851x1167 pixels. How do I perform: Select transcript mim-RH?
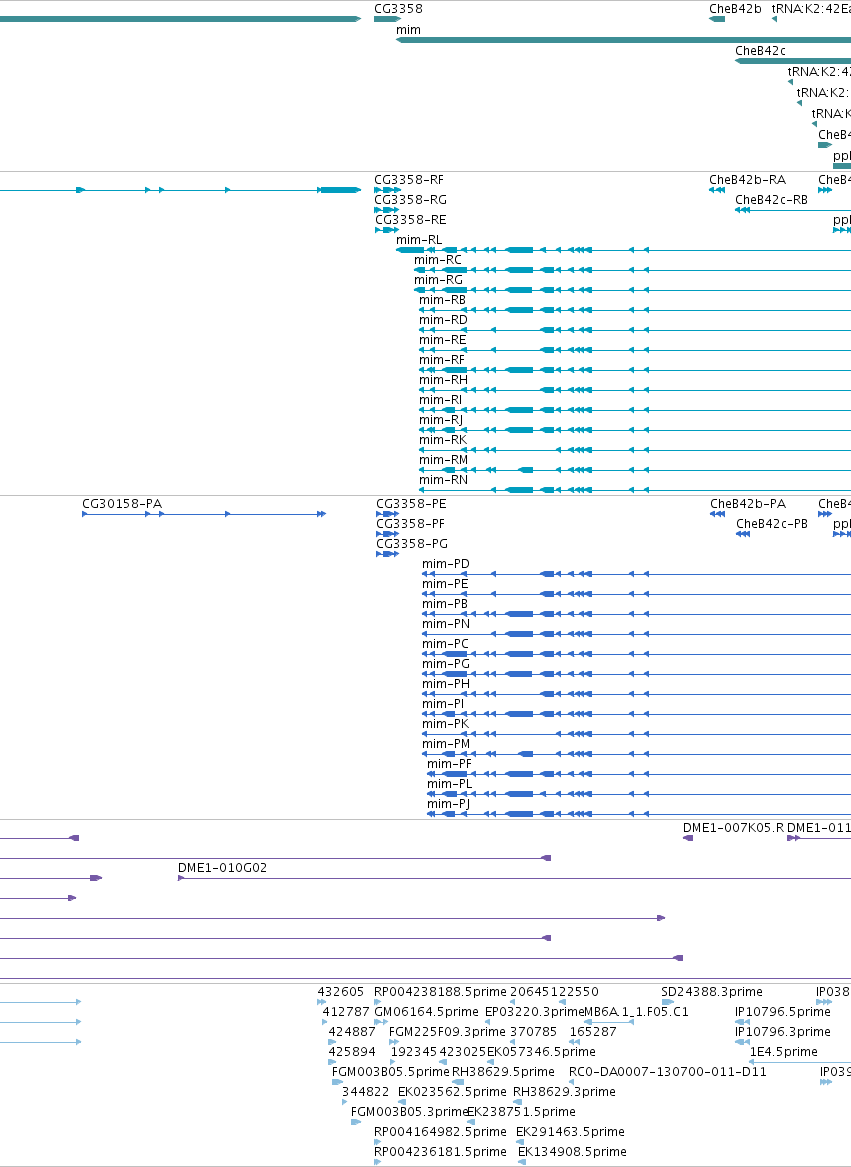(443, 381)
